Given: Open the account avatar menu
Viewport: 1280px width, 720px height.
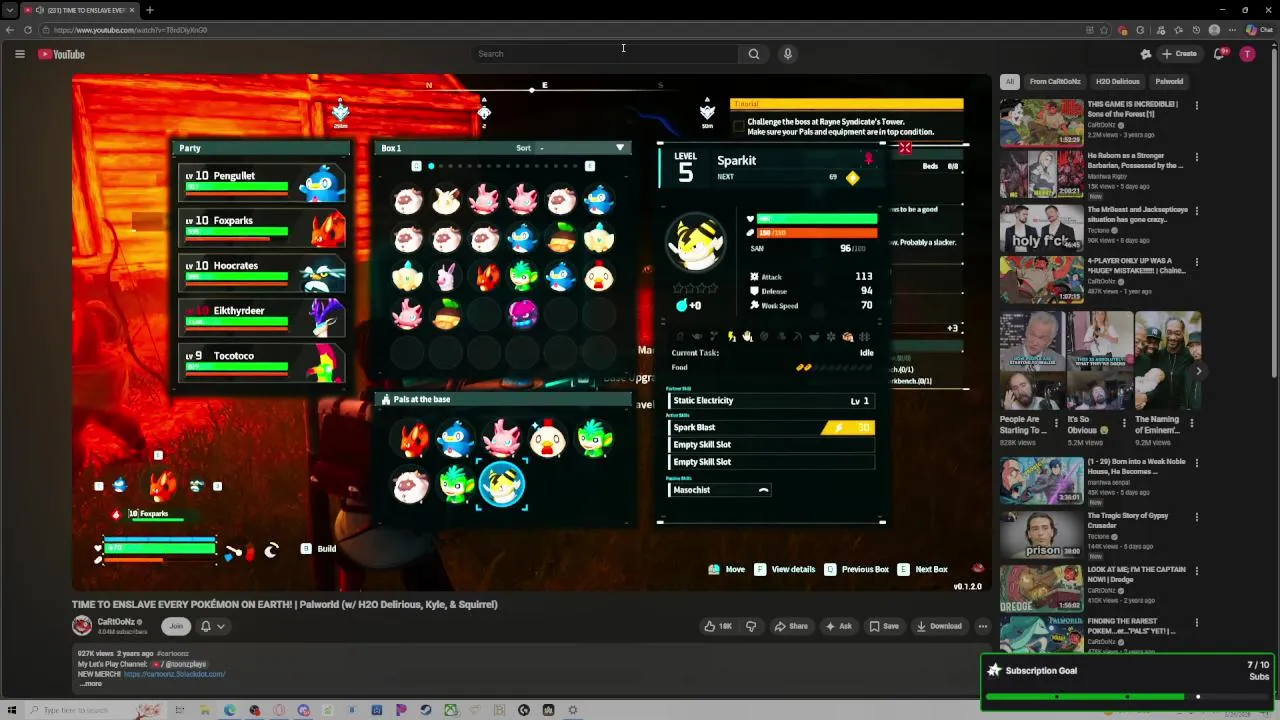Looking at the screenshot, I should coord(1247,54).
